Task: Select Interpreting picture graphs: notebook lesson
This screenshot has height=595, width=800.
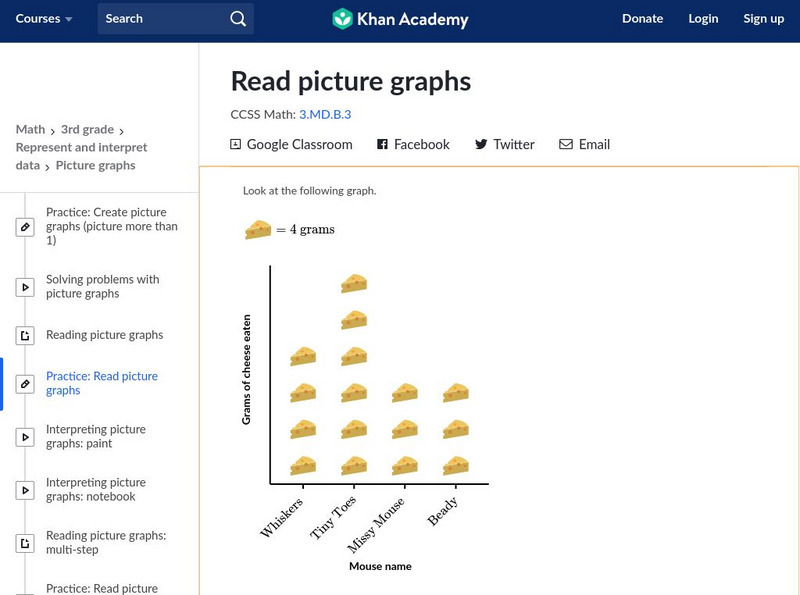Action: coord(97,489)
